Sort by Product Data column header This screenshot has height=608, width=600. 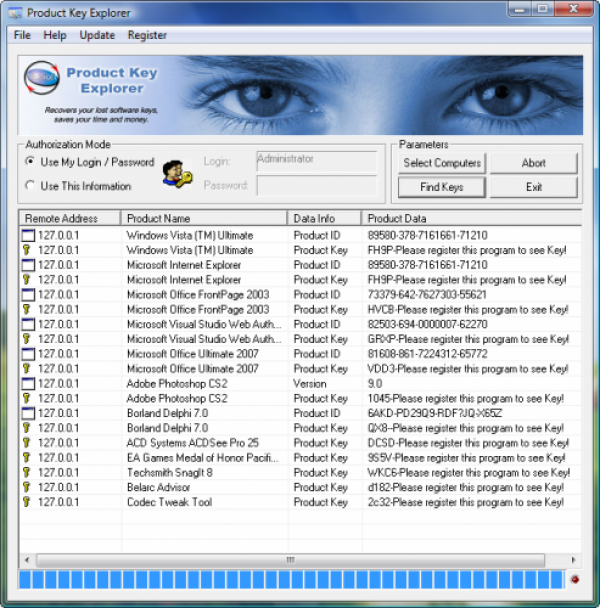coord(471,218)
